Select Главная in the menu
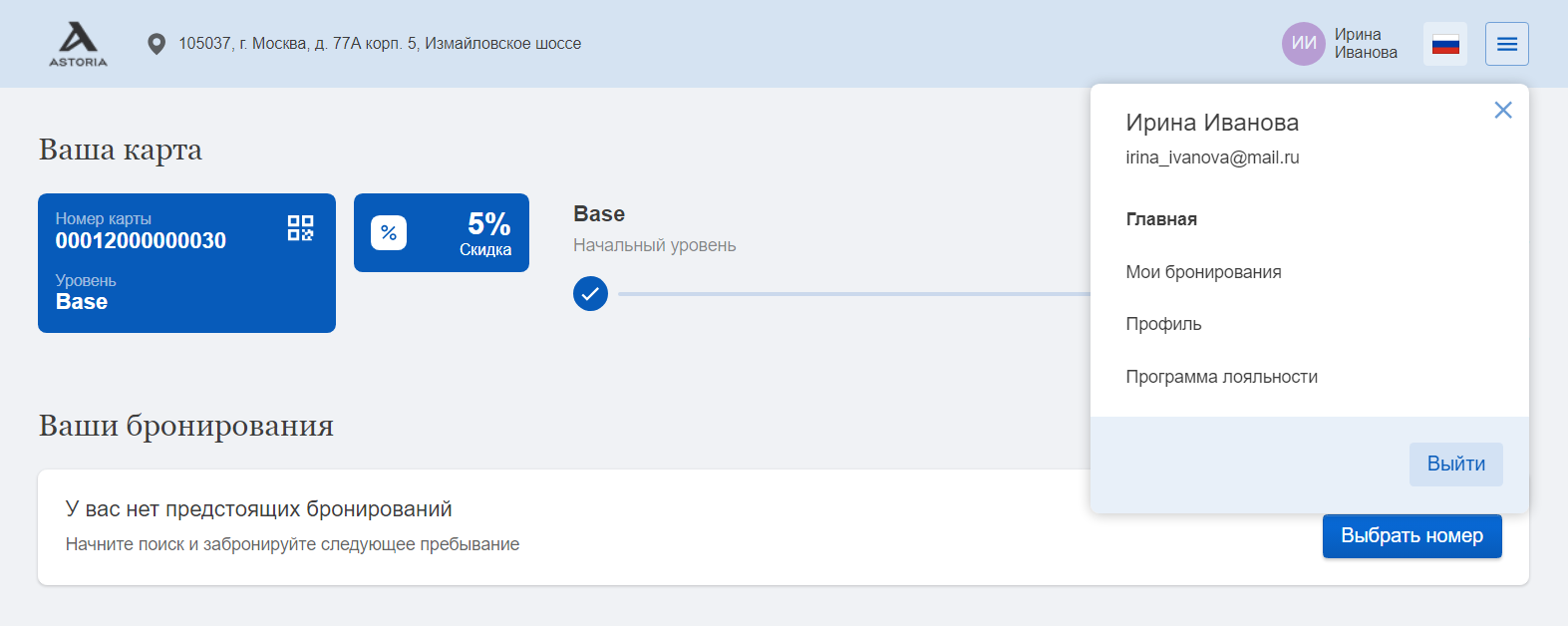This screenshot has height=626, width=1568. 1161,219
